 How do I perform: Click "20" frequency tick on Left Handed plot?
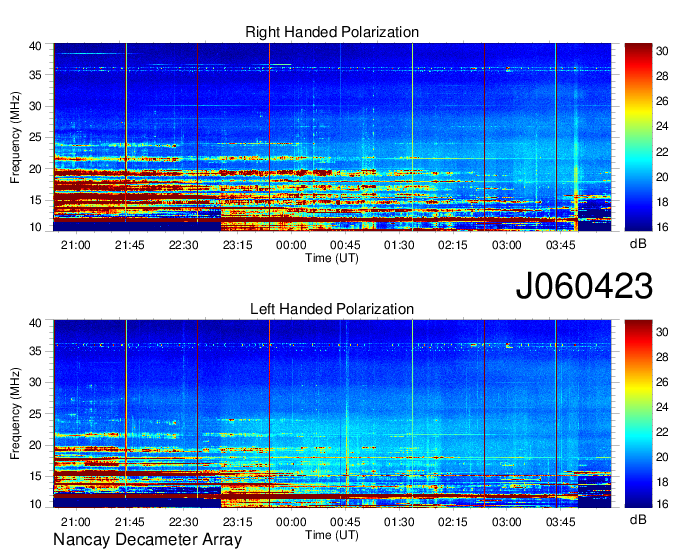click(35, 445)
